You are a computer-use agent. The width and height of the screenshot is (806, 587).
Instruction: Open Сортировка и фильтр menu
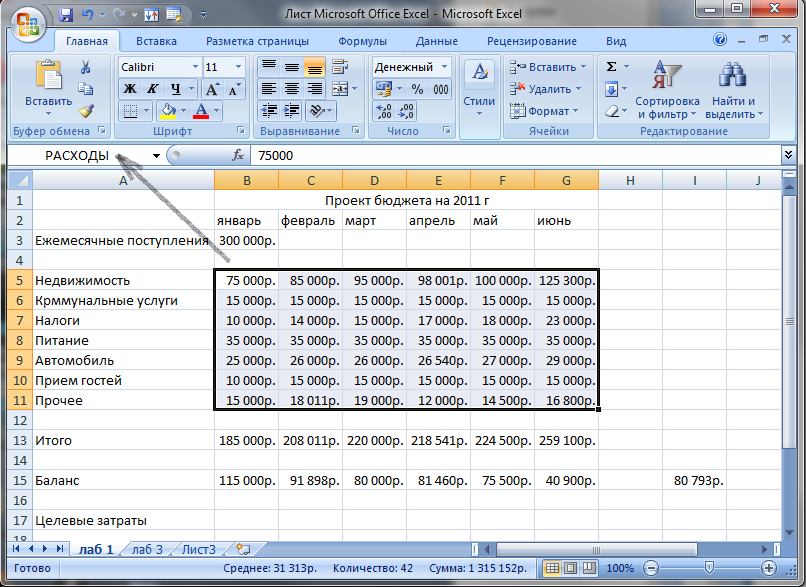(x=667, y=89)
